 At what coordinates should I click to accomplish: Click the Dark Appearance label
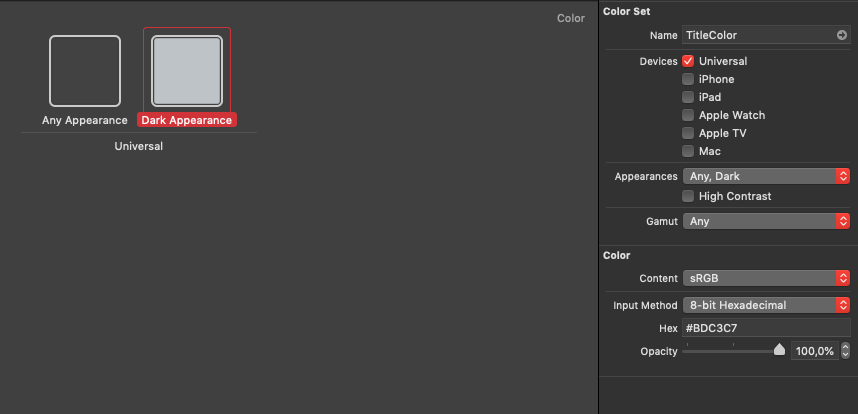(187, 120)
